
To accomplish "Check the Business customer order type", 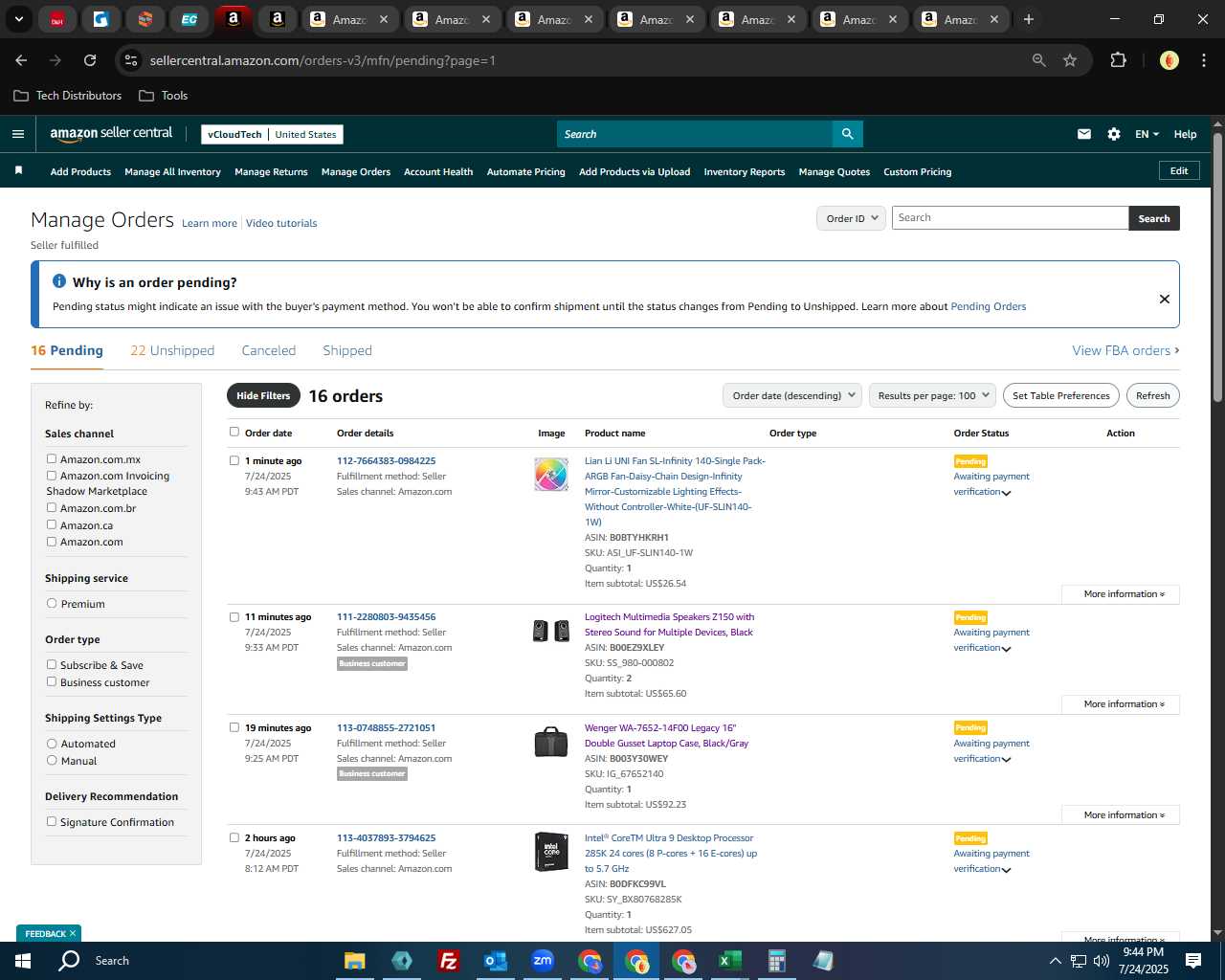I will tap(52, 682).
